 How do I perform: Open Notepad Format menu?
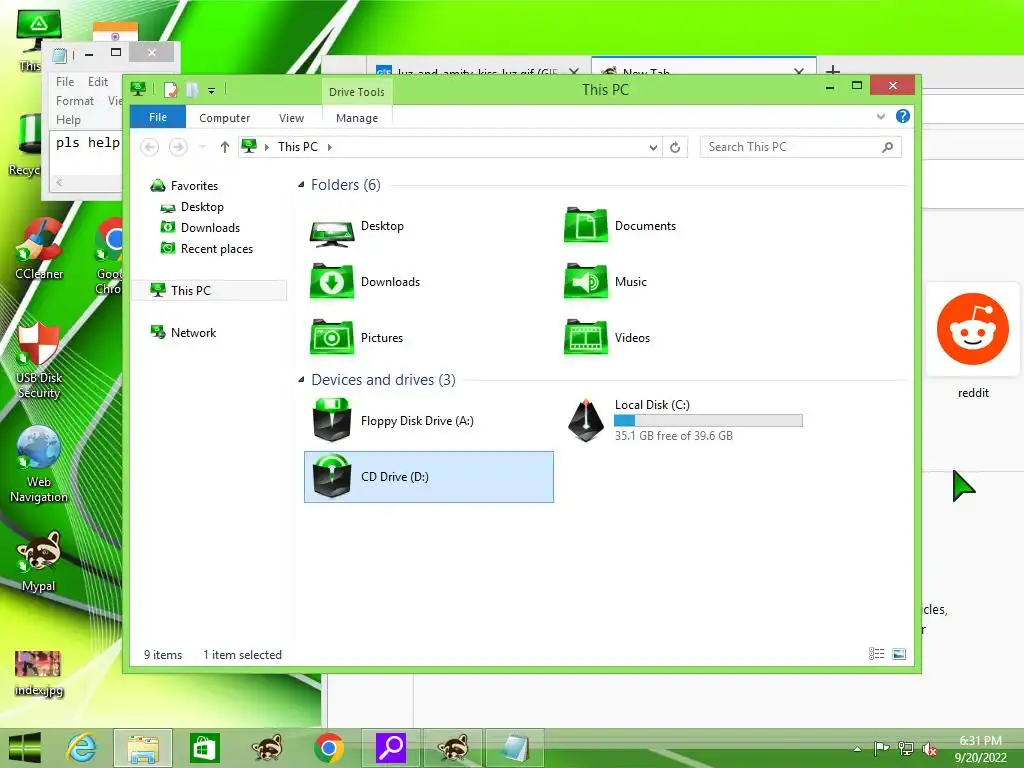tap(74, 101)
